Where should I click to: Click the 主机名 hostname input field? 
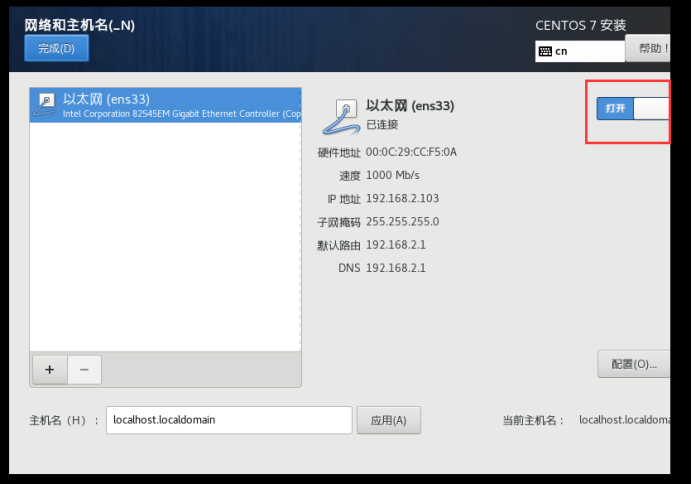(229, 420)
